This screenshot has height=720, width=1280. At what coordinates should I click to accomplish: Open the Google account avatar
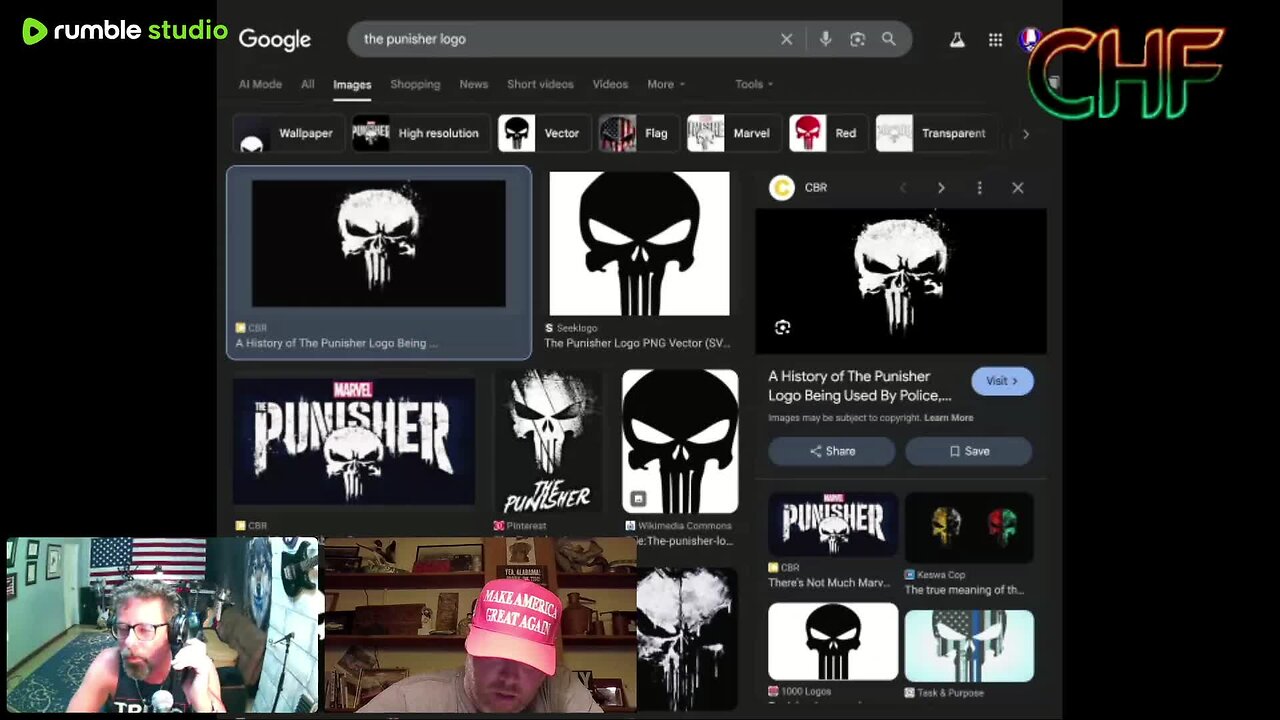pos(1029,40)
